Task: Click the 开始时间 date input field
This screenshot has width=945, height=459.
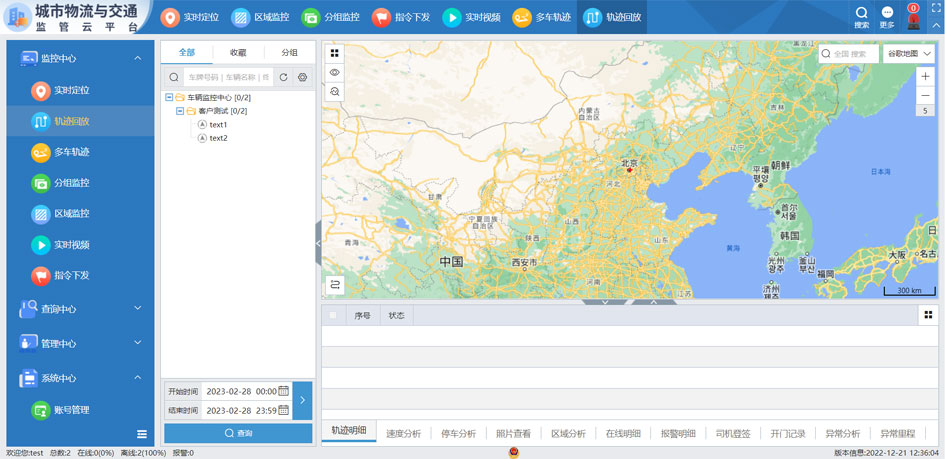Action: pyautogui.click(x=241, y=392)
